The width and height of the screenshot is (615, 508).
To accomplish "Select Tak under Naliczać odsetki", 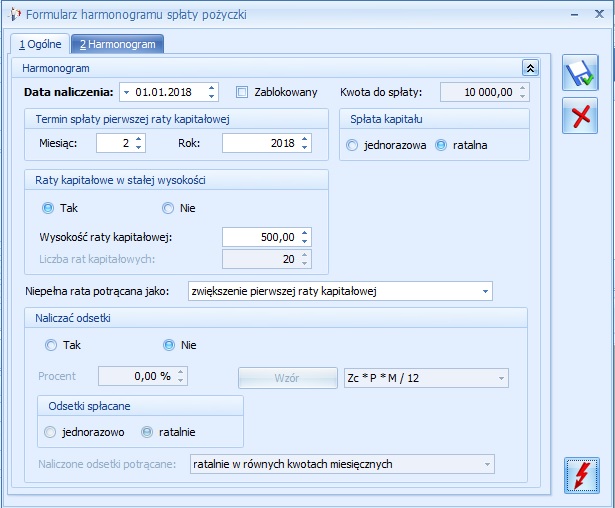I will pos(51,345).
